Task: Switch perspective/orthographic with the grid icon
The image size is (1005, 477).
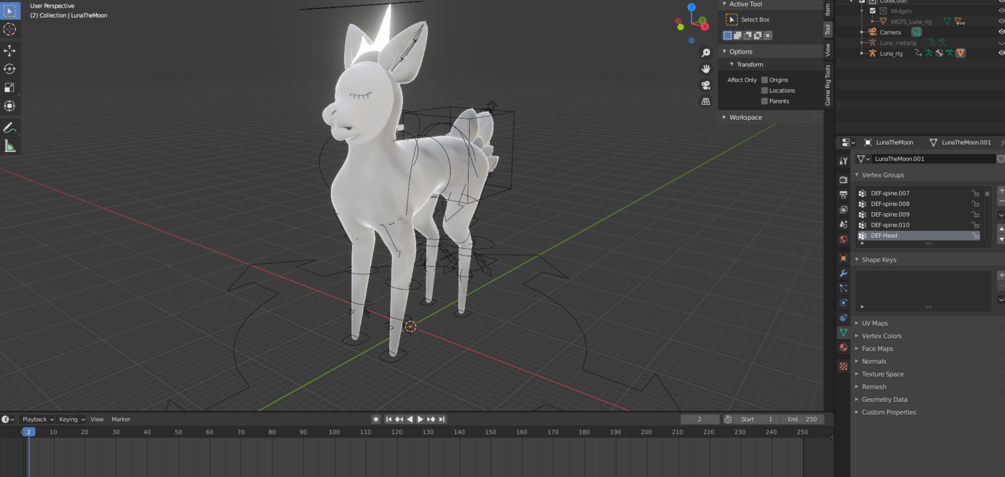Action: tap(706, 101)
